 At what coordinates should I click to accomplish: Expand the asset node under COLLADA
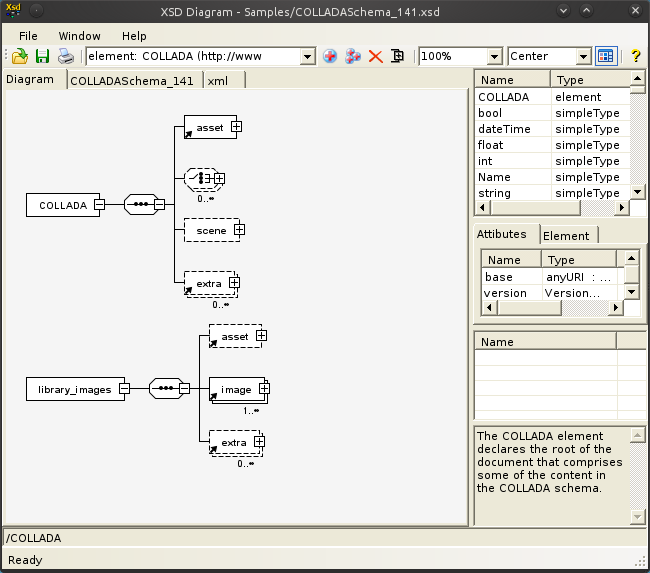pos(237,127)
